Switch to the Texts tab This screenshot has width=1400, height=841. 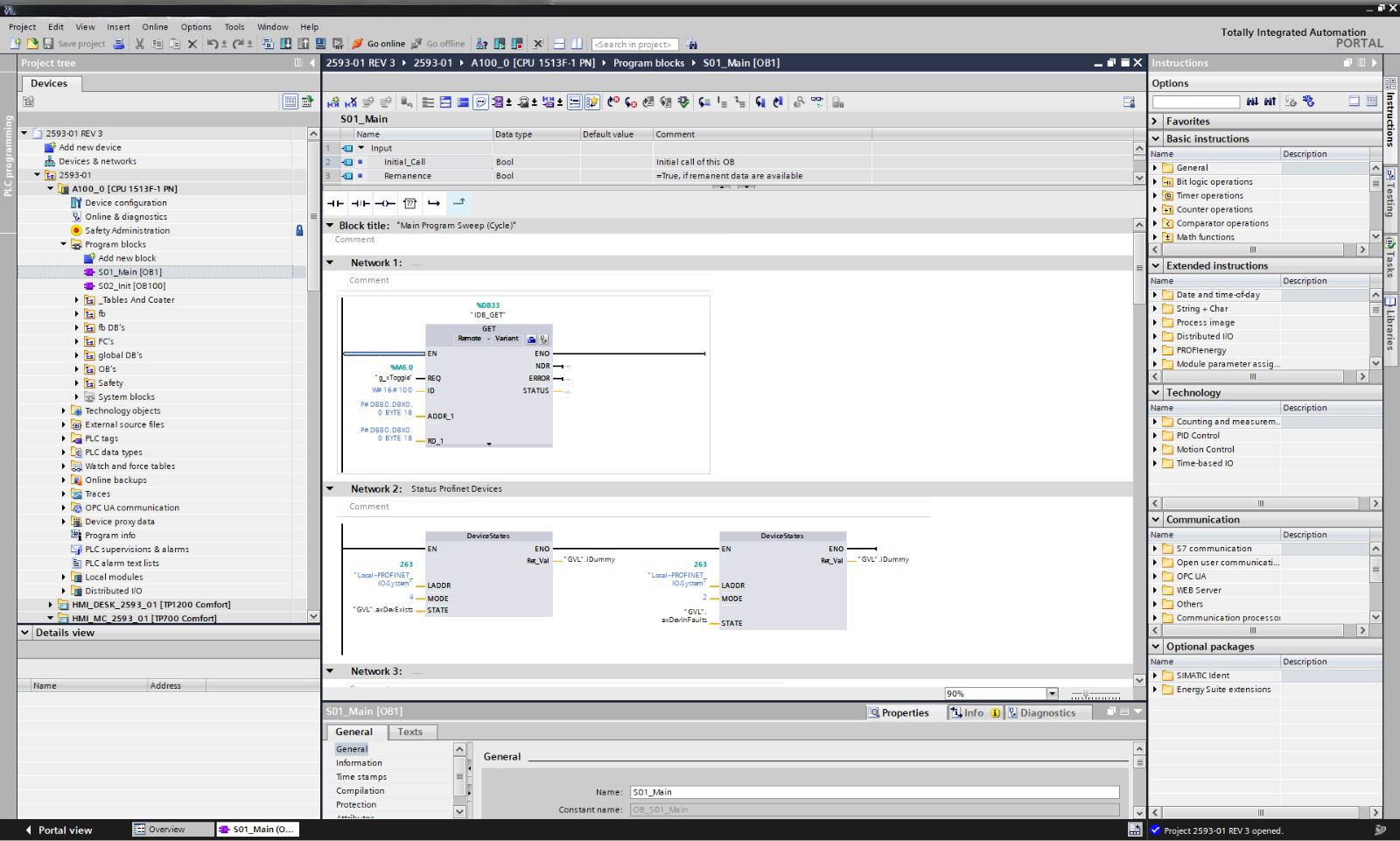(x=409, y=732)
